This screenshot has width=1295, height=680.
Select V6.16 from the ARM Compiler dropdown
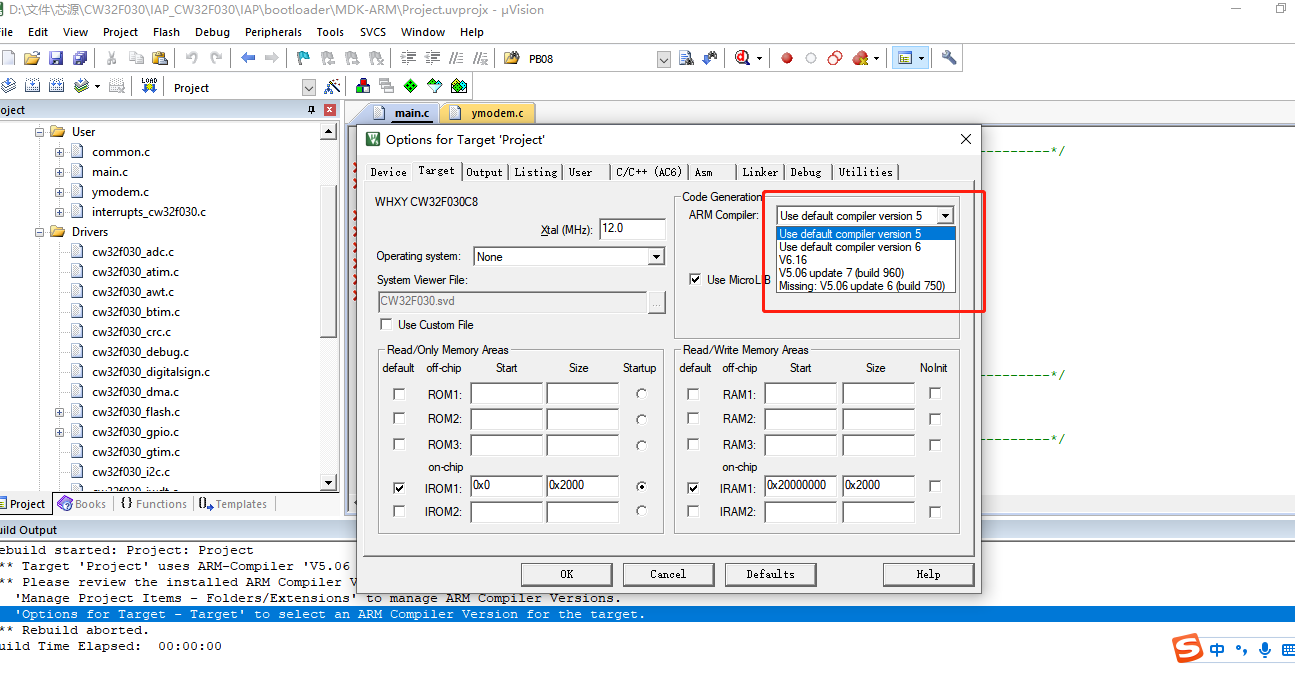coord(793,260)
